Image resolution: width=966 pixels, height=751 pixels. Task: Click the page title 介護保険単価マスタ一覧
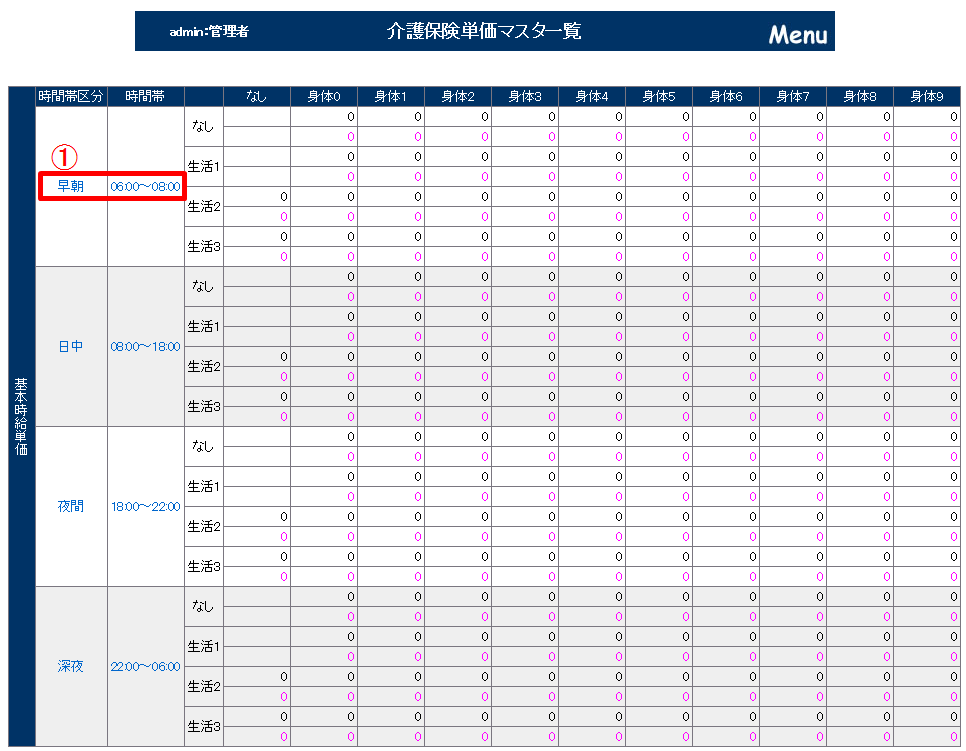(x=484, y=31)
